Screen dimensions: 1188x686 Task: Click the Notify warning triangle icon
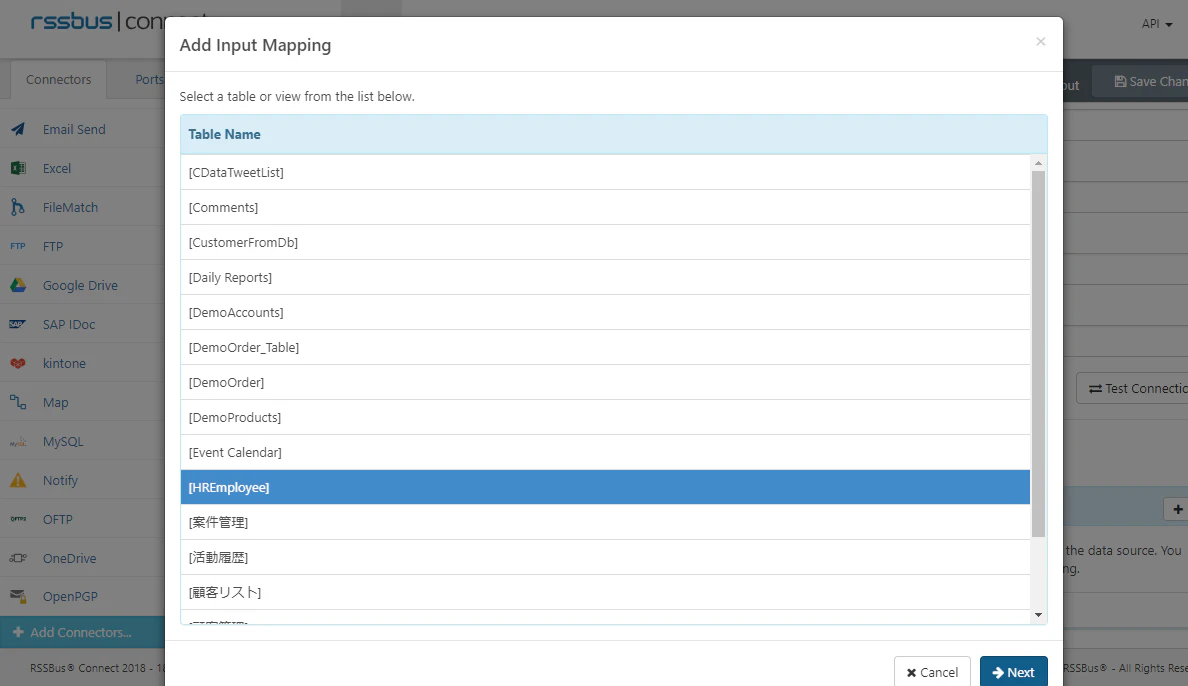[x=18, y=481]
